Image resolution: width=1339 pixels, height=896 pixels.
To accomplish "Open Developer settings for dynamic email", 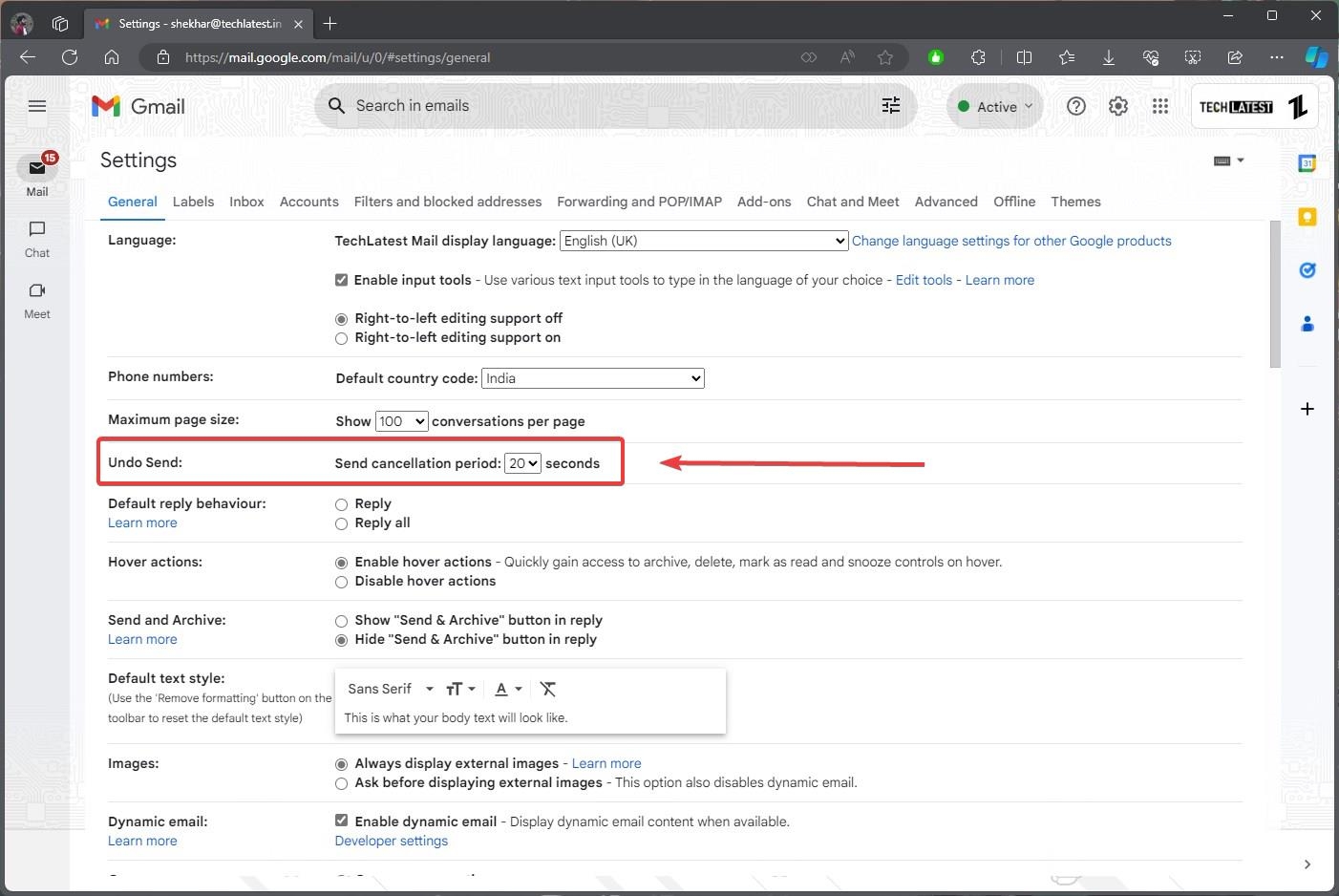I will [391, 841].
